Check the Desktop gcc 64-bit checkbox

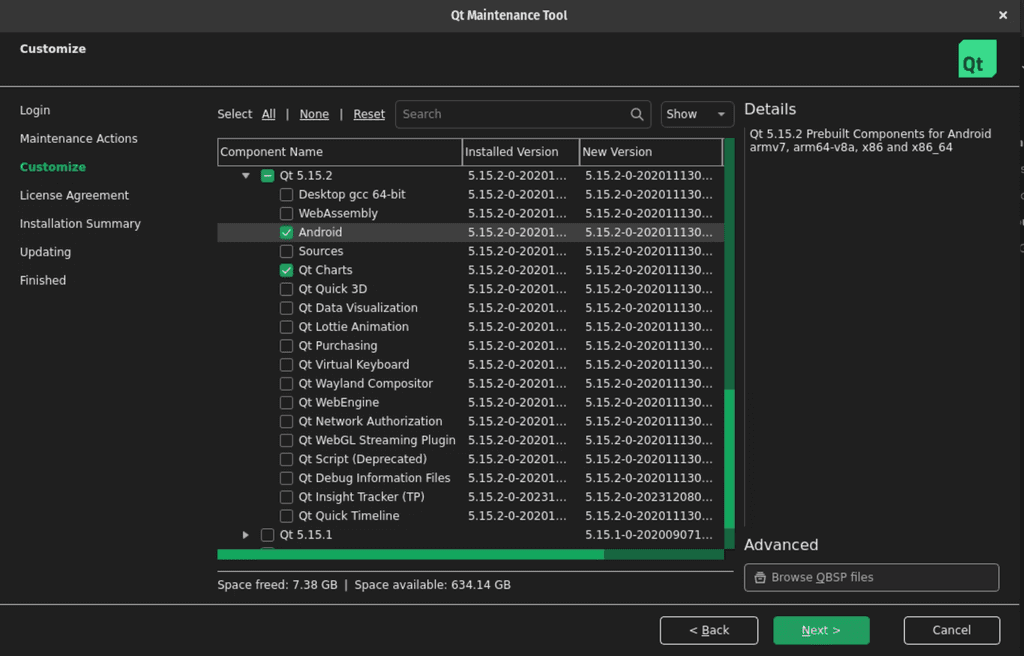pyautogui.click(x=286, y=195)
